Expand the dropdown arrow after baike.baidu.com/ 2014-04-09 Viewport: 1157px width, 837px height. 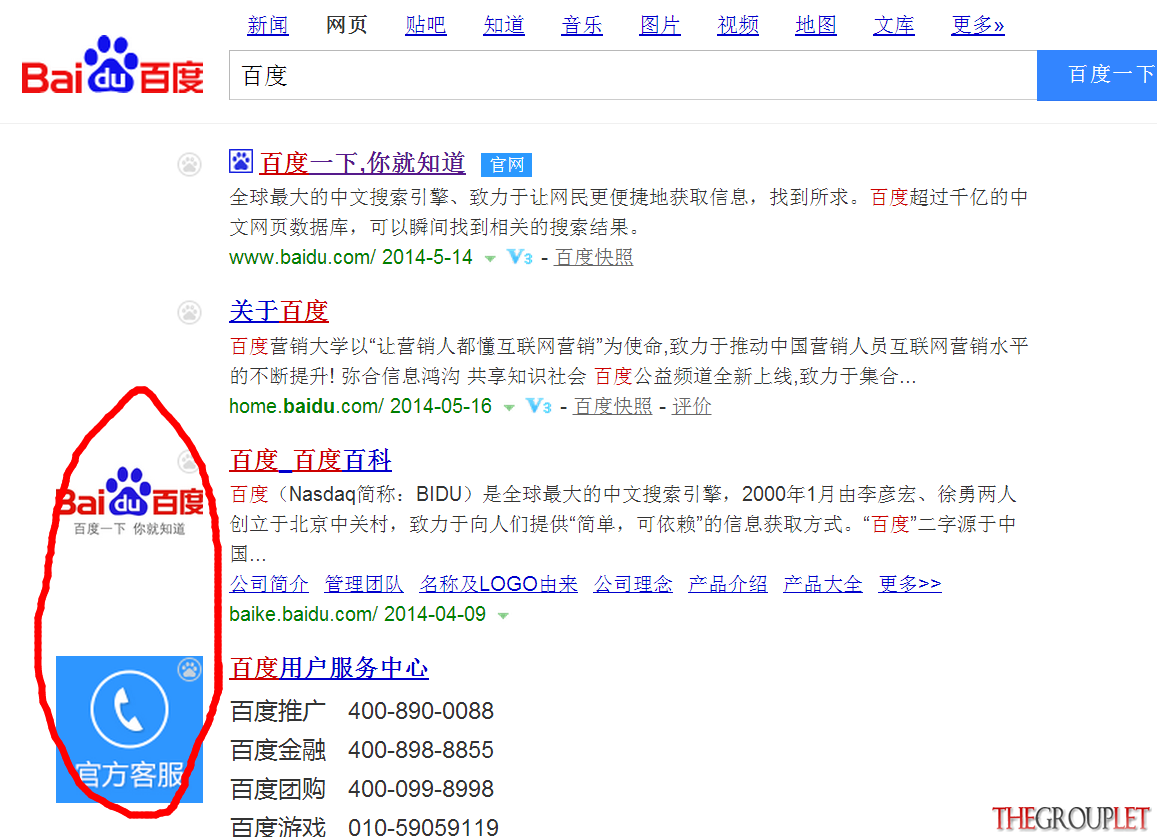pos(503,616)
